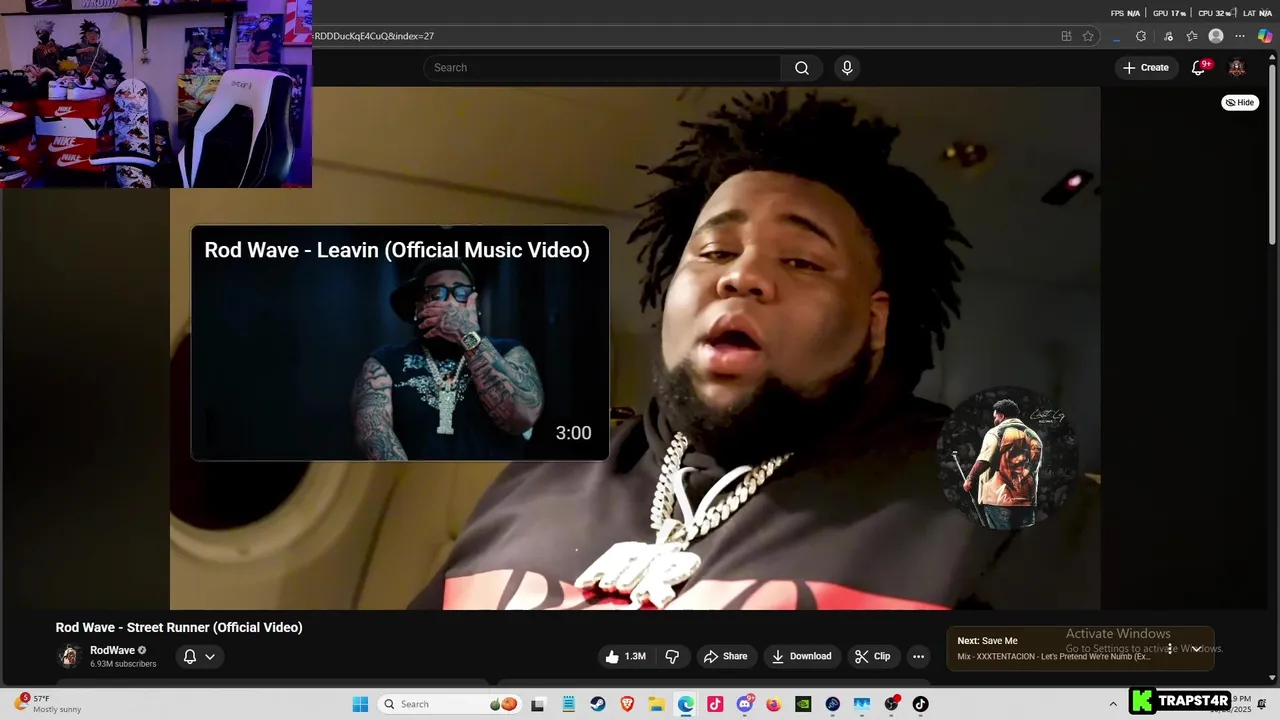Open TikTok from the taskbar
Screen dimensions: 1280x720
pos(920,704)
